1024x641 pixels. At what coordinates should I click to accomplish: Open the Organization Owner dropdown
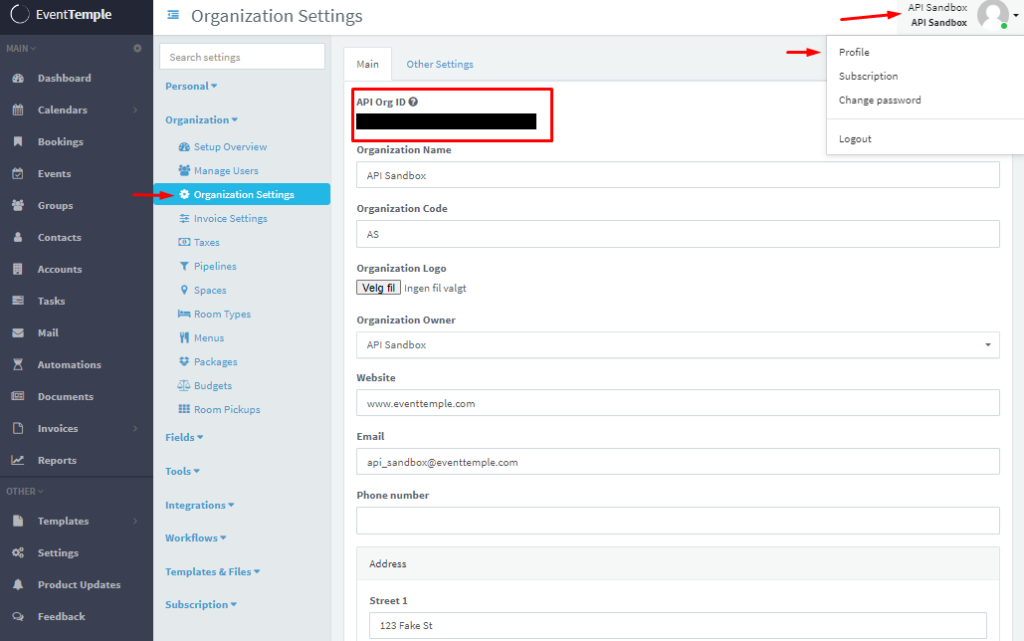click(x=677, y=345)
